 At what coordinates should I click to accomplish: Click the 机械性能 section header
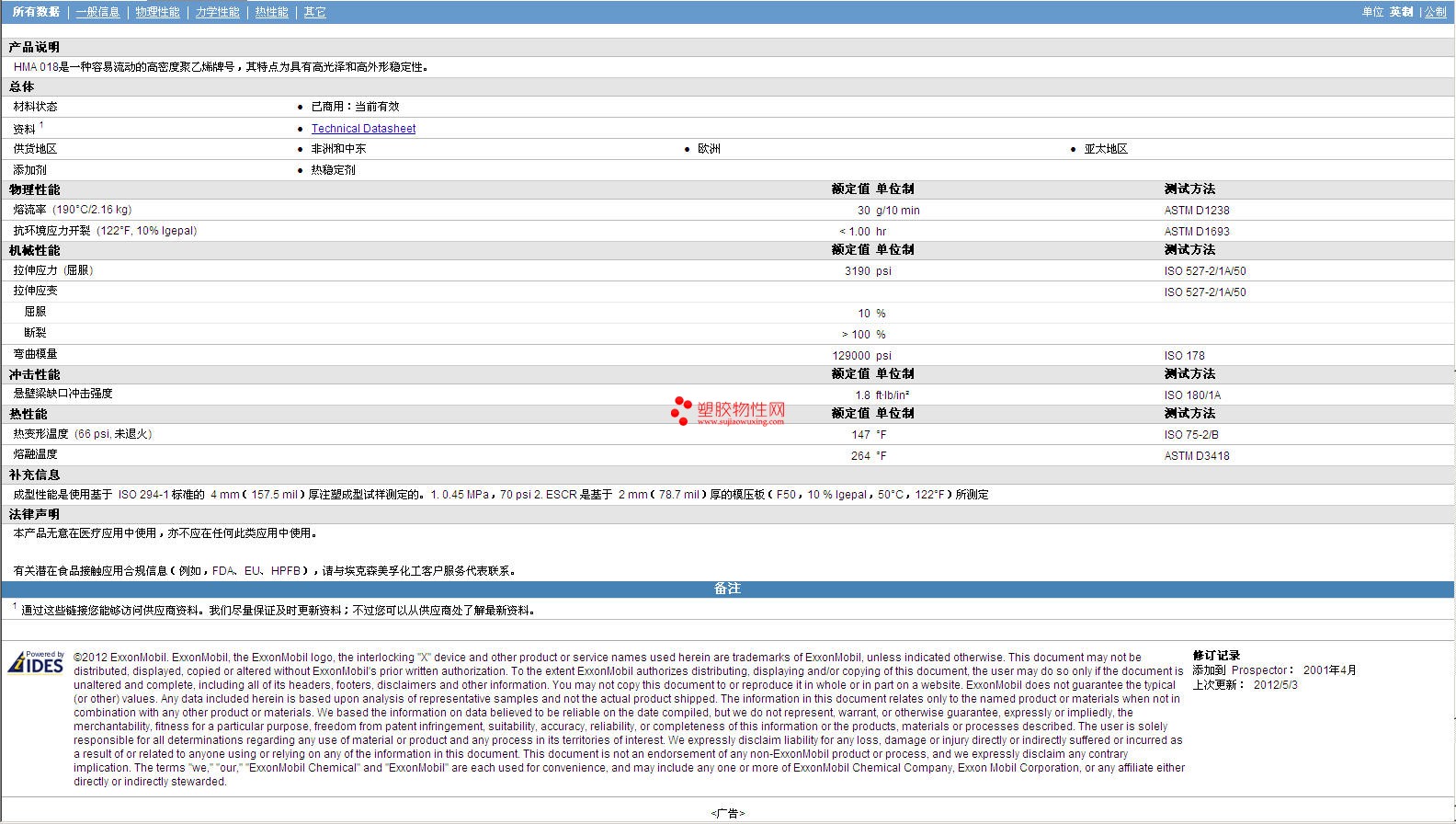coord(34,250)
